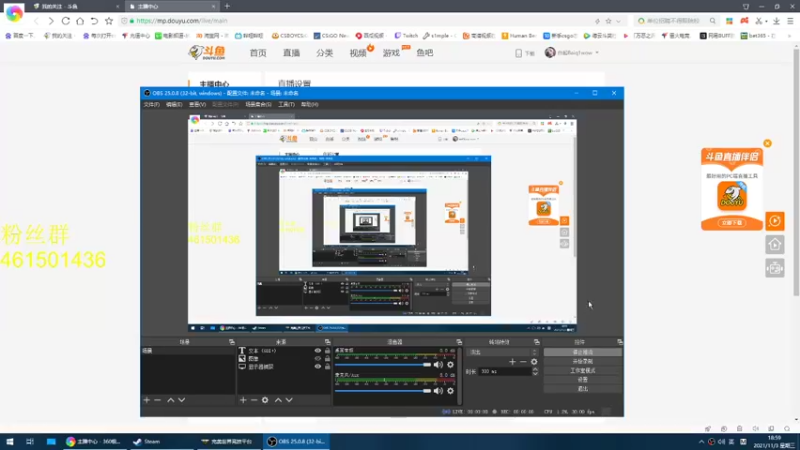Open Settings from the Controls panel
This screenshot has width=800, height=450.
coord(583,380)
